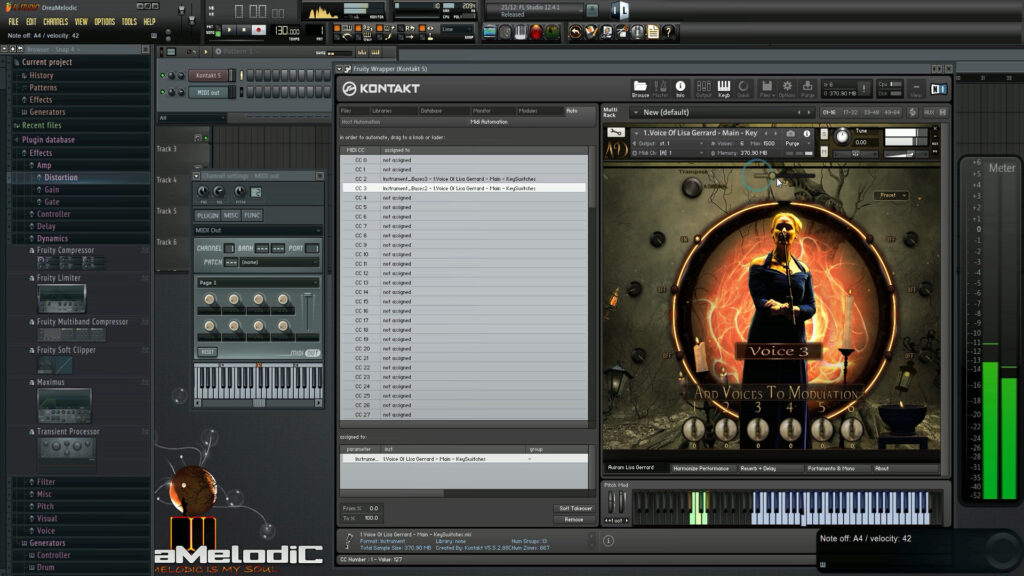Click the Native Instruments NI logo
This screenshot has height=576, width=1024.
tap(938, 89)
